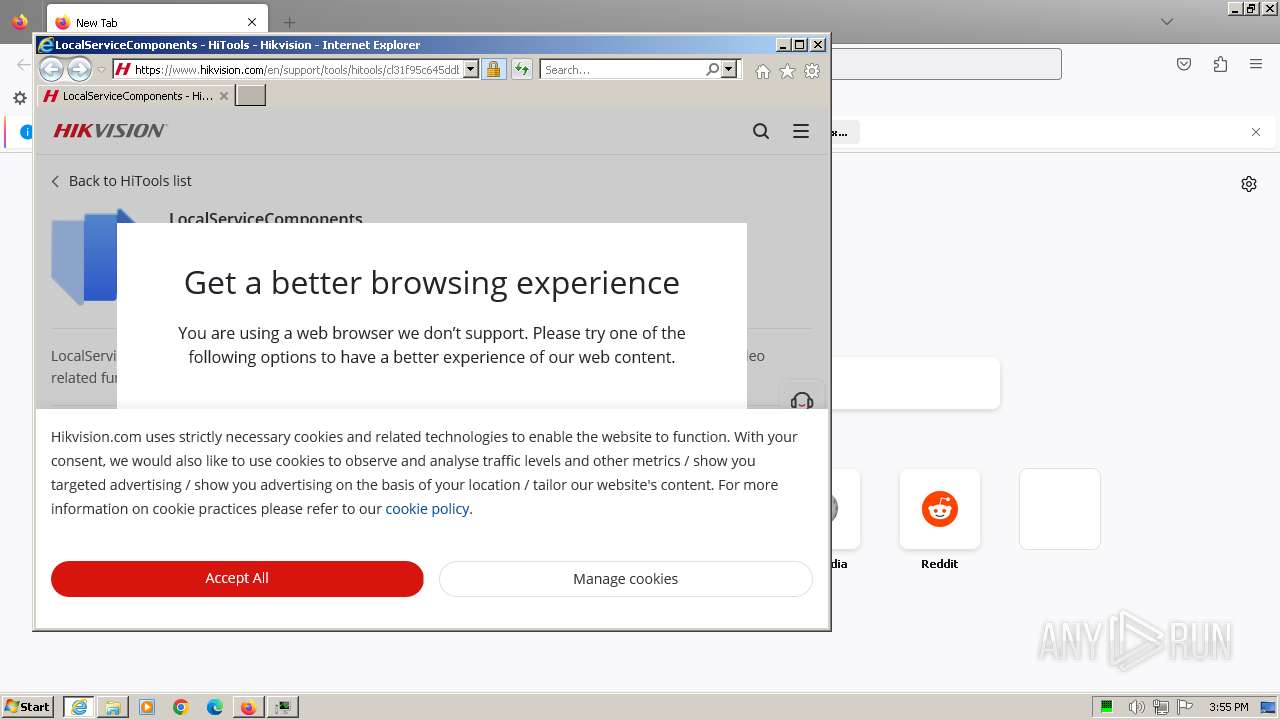Click the 'Get a better browsing experience' heading
Screen dimensions: 1280x720
pyautogui.click(x=432, y=283)
